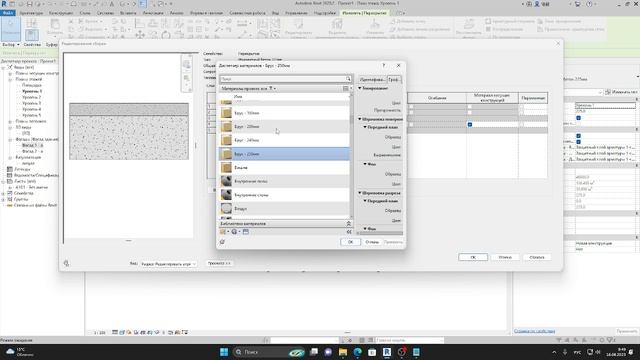Toggle first-row wrapping checkbox in layers table

click(411, 107)
